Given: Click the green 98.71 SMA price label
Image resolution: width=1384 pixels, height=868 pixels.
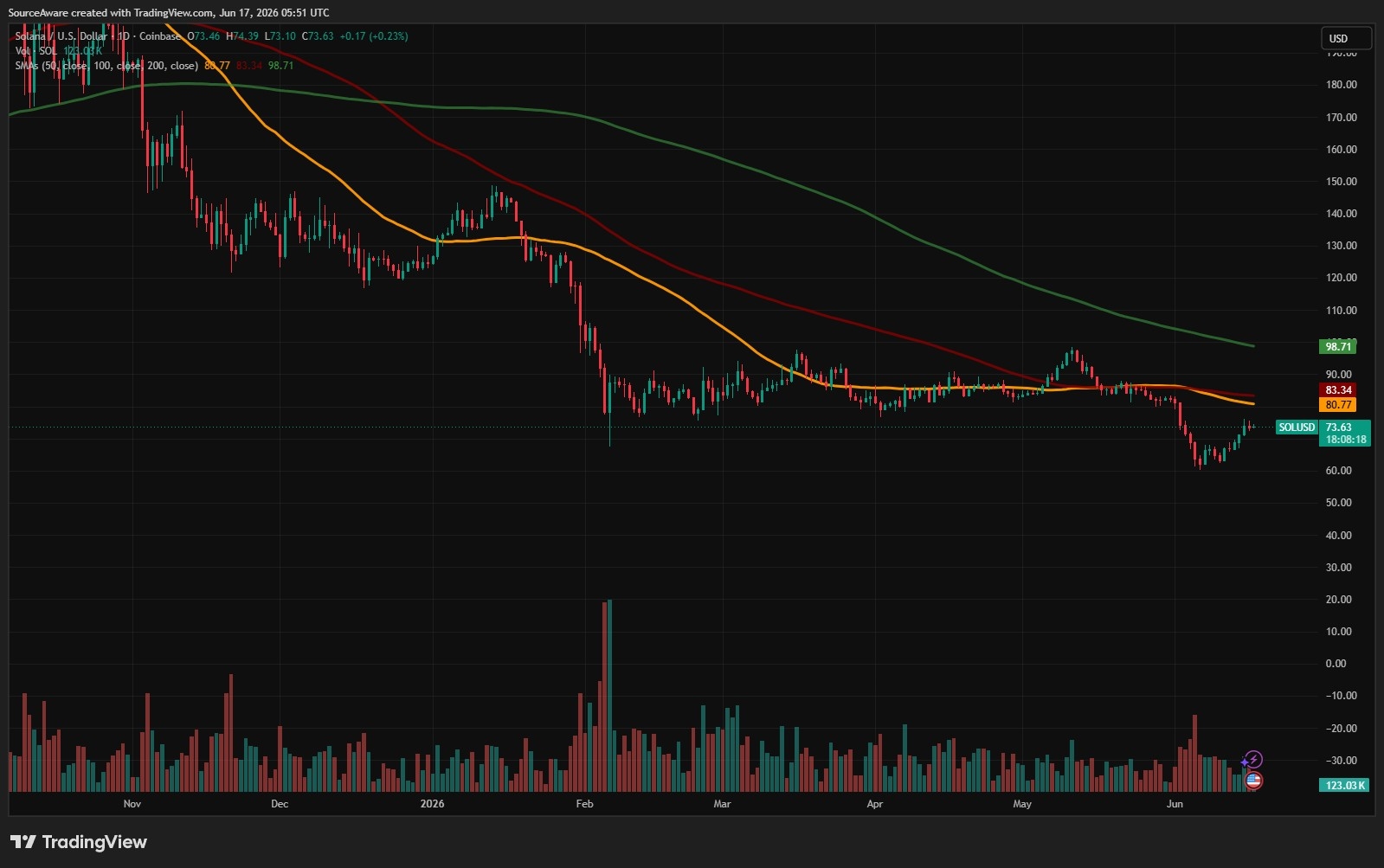Looking at the screenshot, I should coord(1337,347).
